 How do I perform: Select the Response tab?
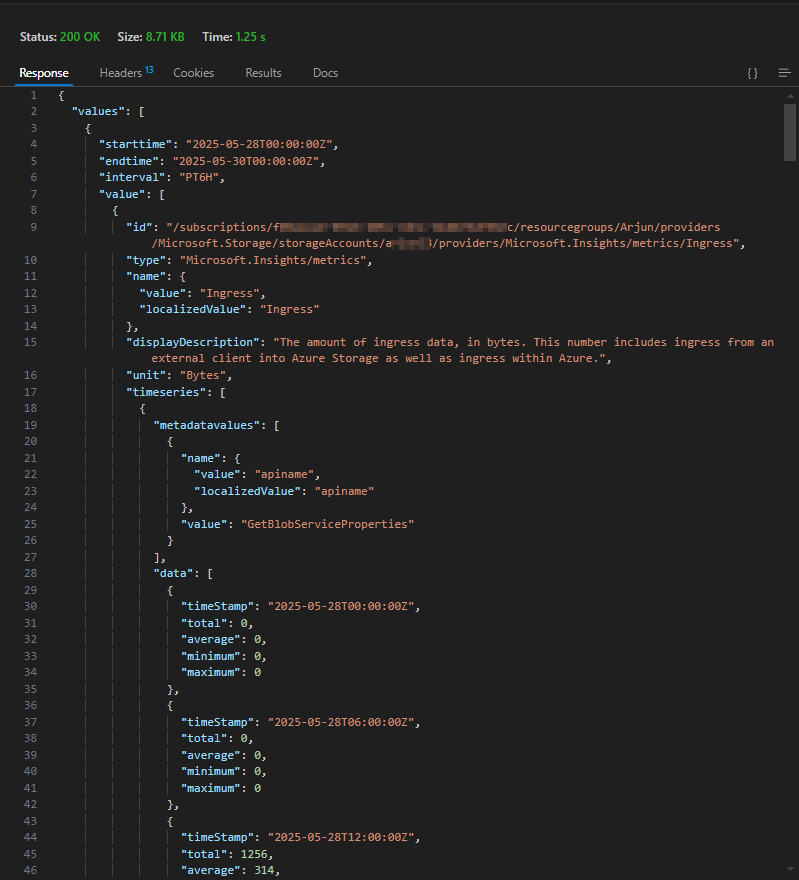(x=44, y=73)
